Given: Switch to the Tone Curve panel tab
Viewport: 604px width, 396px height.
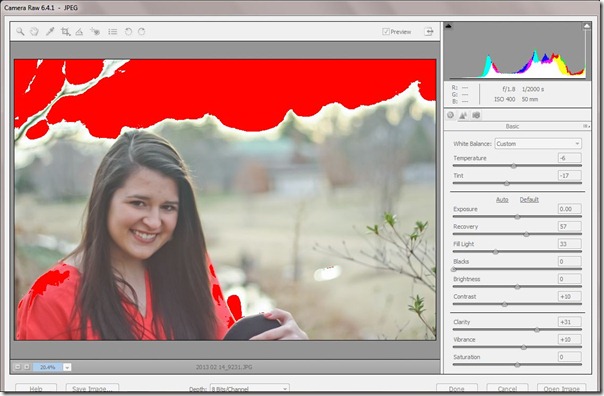Looking at the screenshot, I should (463, 115).
